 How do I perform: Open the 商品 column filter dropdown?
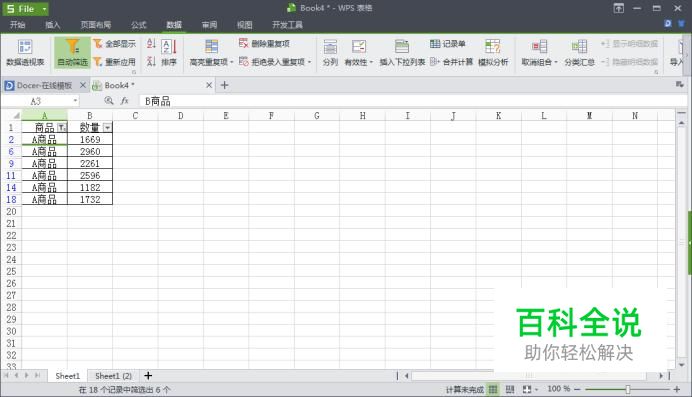point(62,128)
